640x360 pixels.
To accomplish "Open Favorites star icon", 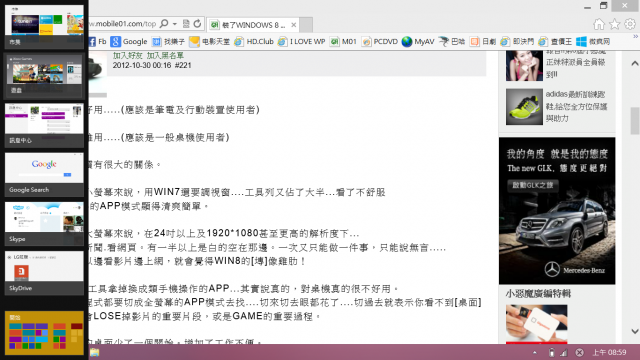I will (614, 24).
